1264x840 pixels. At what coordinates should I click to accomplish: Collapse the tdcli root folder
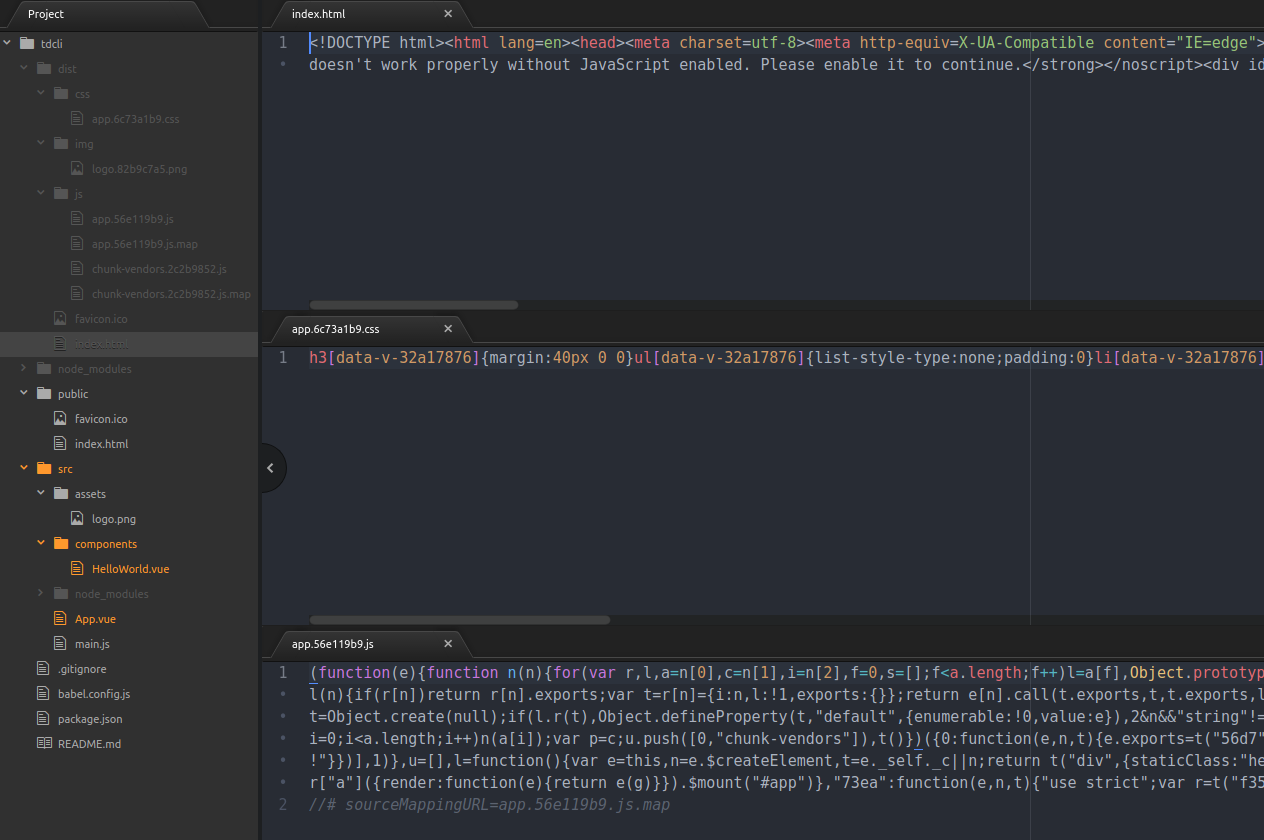8,44
